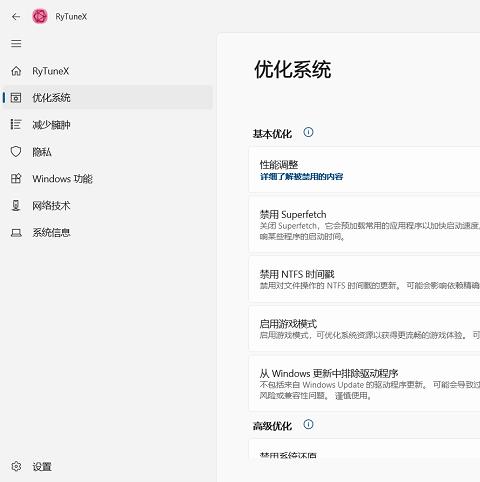
Task: Toggle the hamburger navigation menu
Action: pos(16,44)
